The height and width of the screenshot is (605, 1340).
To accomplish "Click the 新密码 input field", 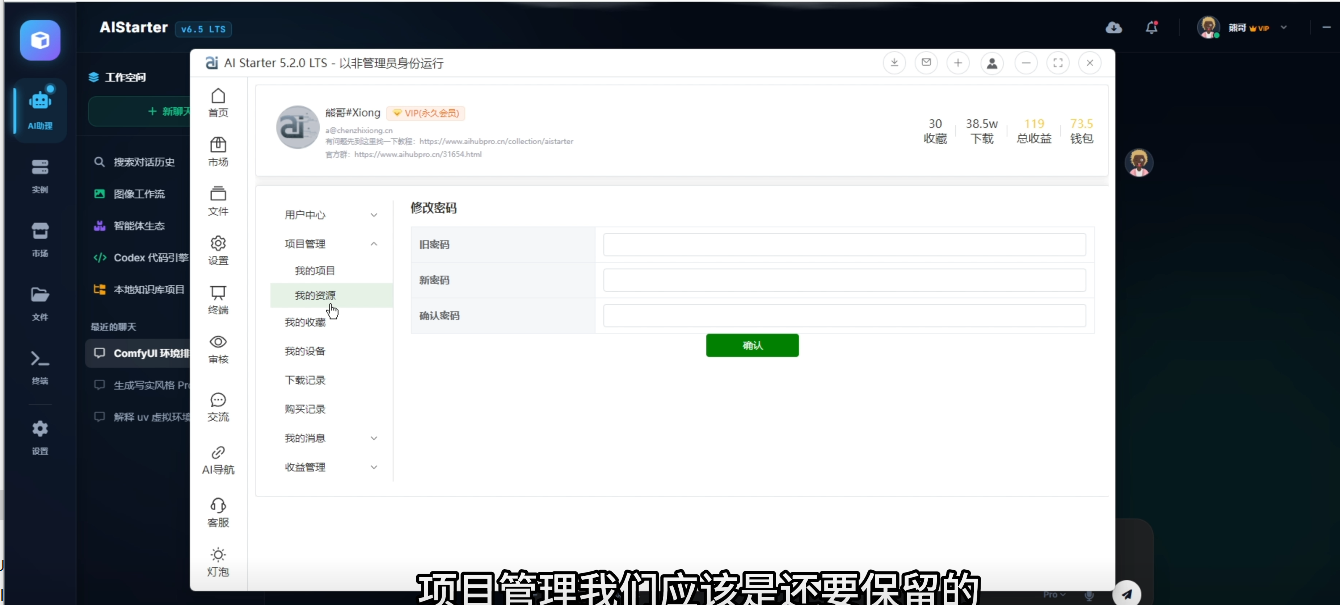I will [x=844, y=280].
